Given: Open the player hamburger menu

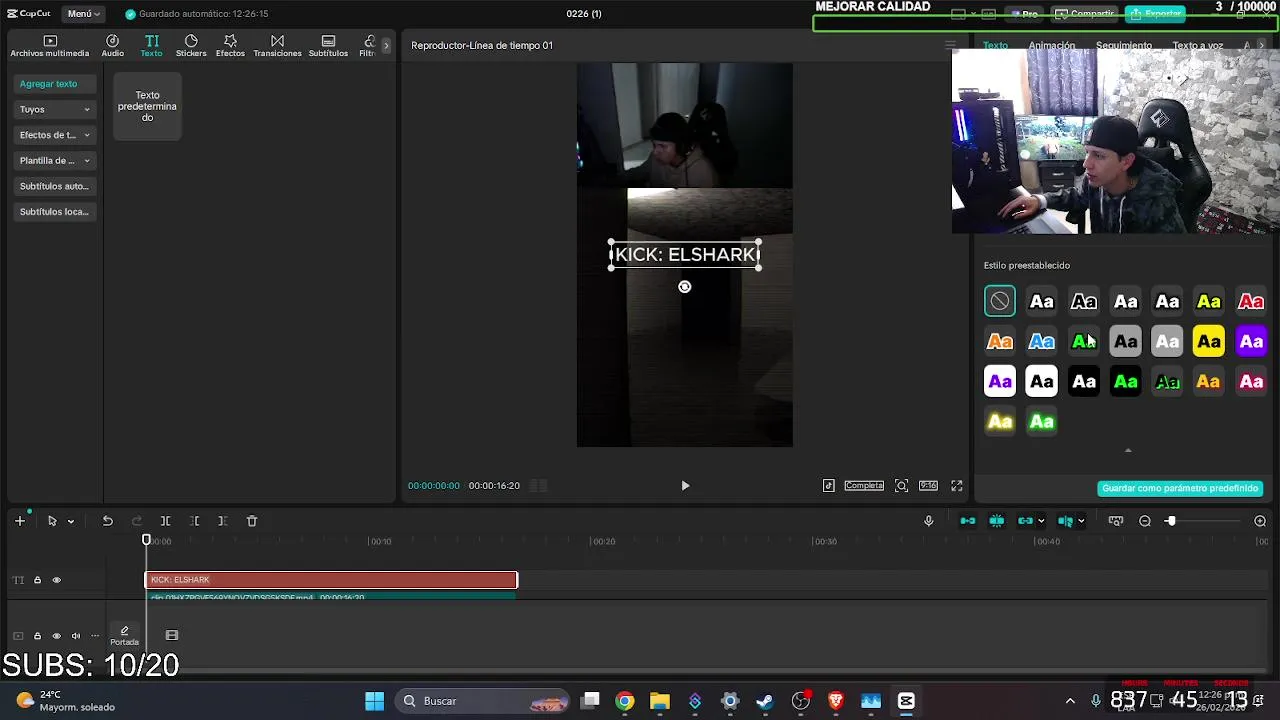Looking at the screenshot, I should [950, 45].
